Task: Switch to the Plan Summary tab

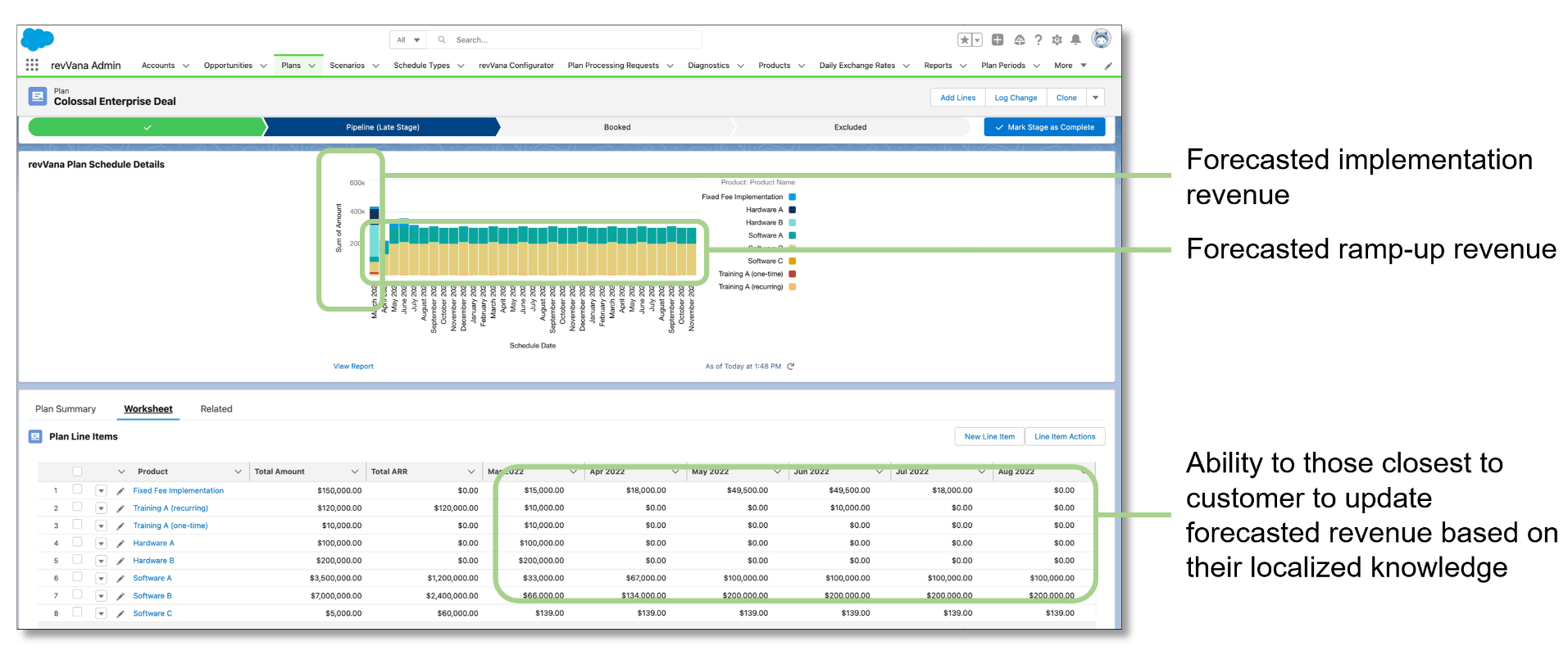Action: (66, 409)
